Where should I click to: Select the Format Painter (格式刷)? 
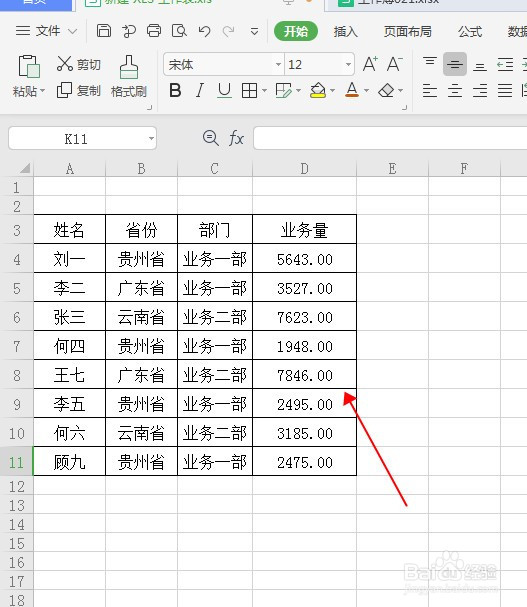coord(129,76)
